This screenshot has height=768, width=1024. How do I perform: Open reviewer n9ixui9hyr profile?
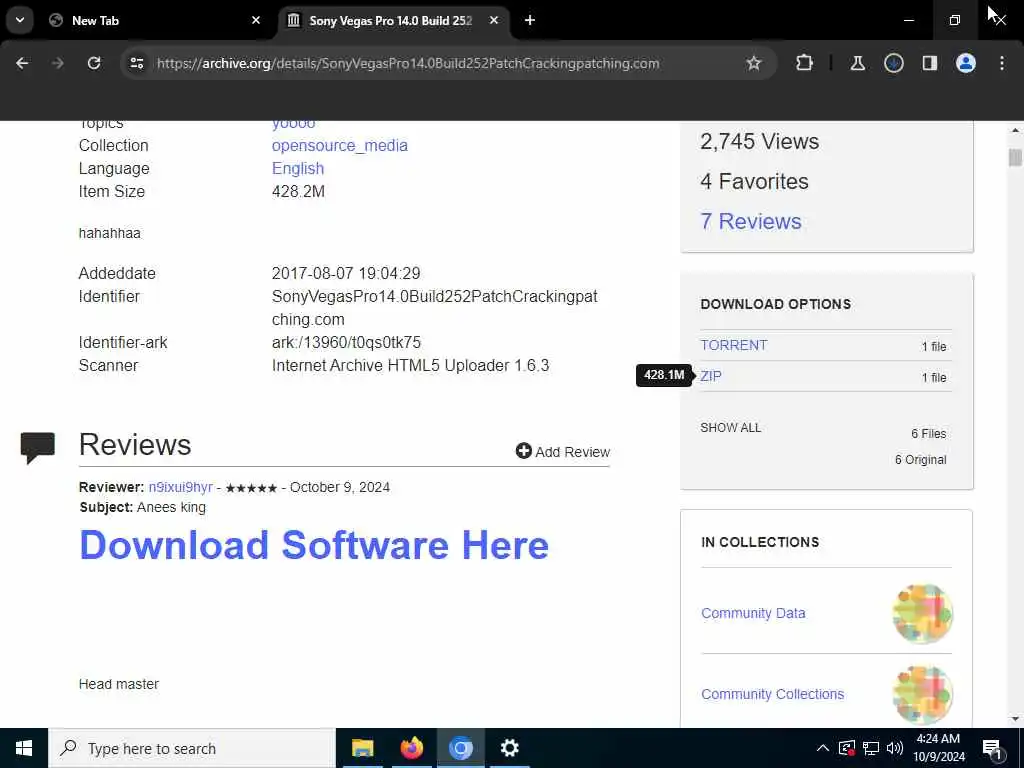click(180, 487)
